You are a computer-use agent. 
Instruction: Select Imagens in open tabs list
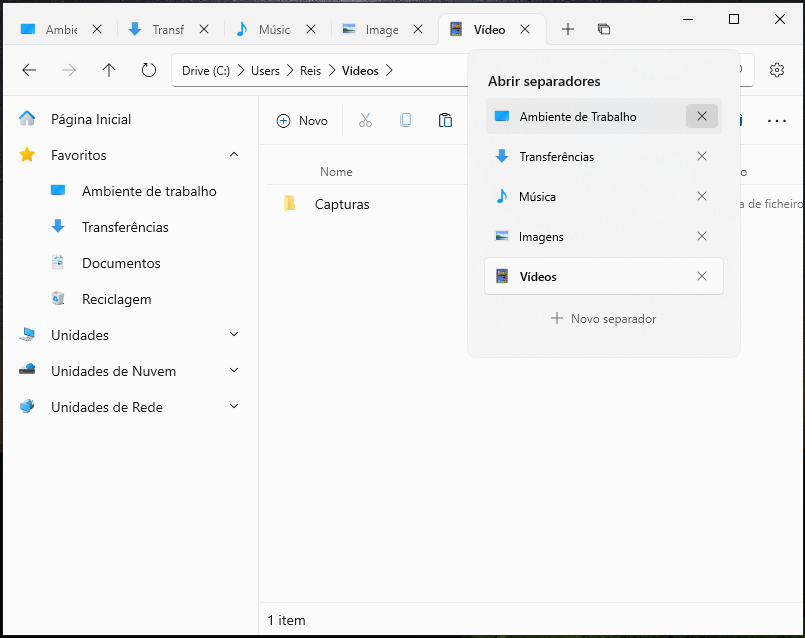click(604, 237)
